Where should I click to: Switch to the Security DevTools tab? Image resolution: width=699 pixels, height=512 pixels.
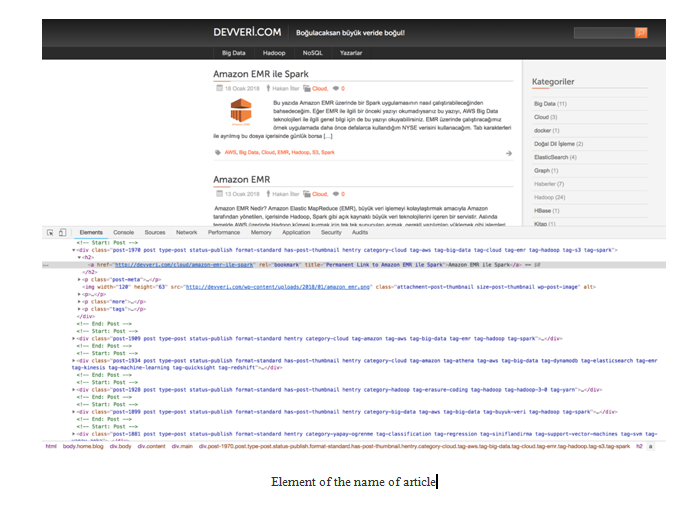click(x=331, y=233)
